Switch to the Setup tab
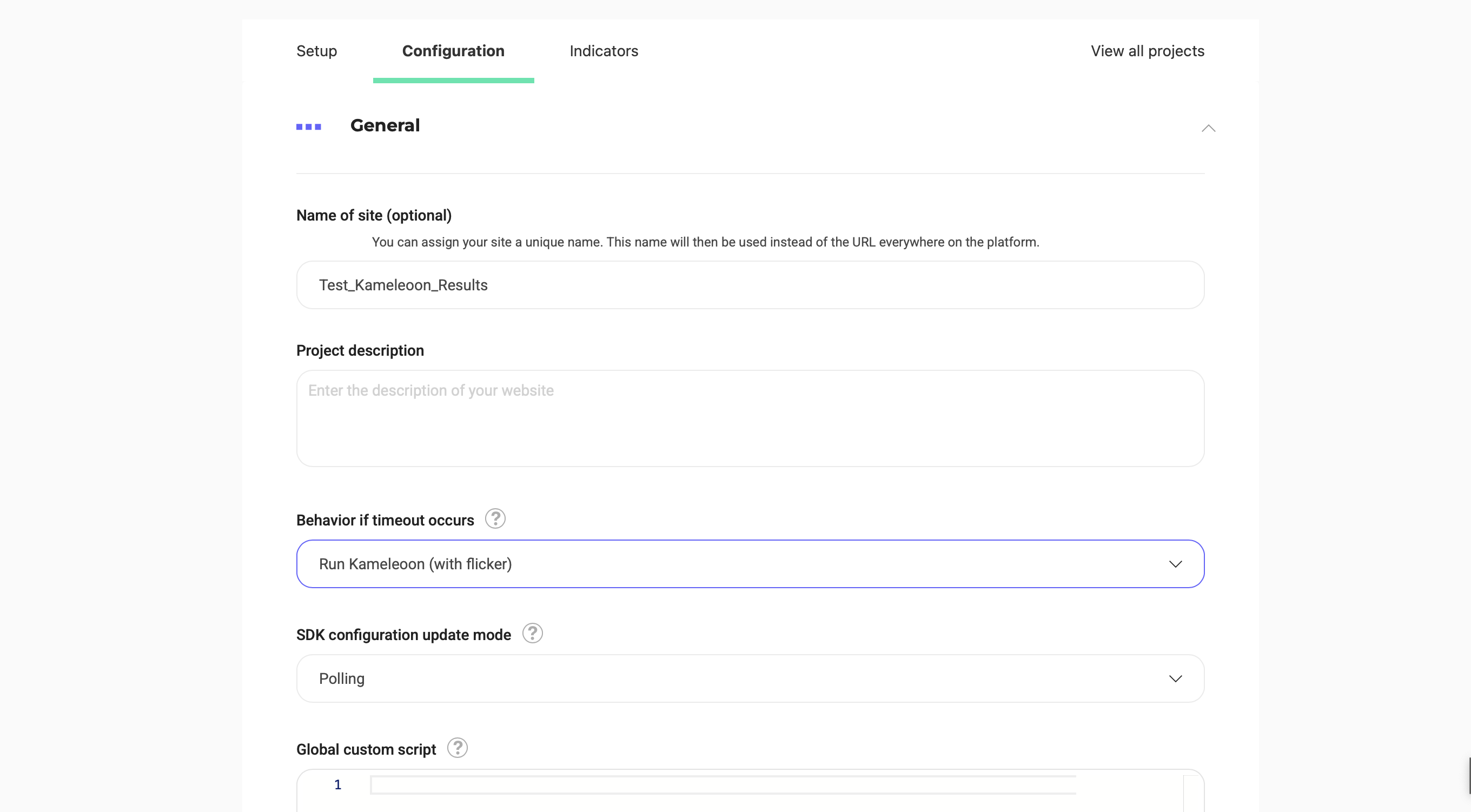Viewport: 1471px width, 812px height. tap(316, 51)
